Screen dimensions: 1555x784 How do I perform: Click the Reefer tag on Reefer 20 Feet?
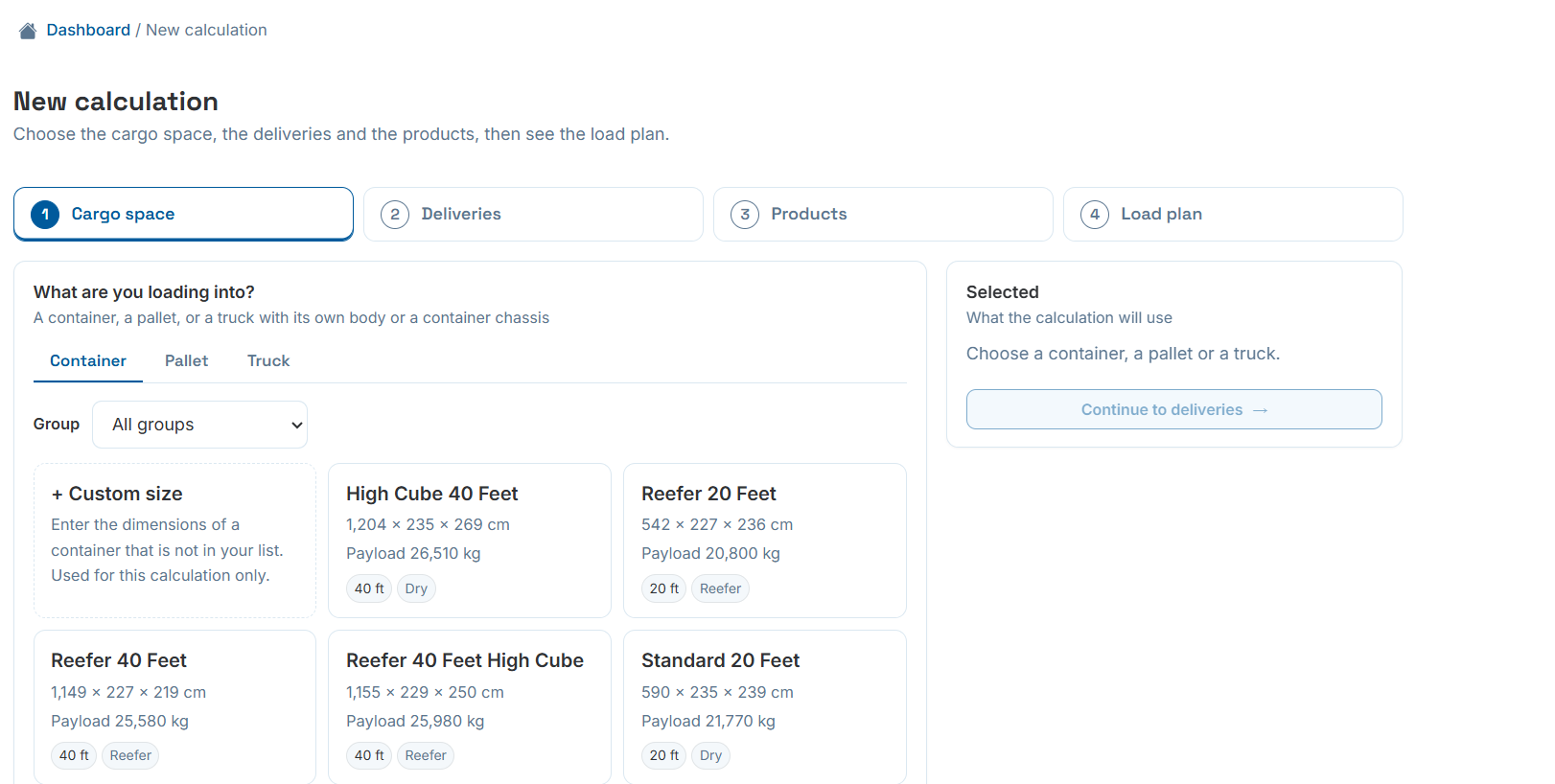click(x=720, y=588)
